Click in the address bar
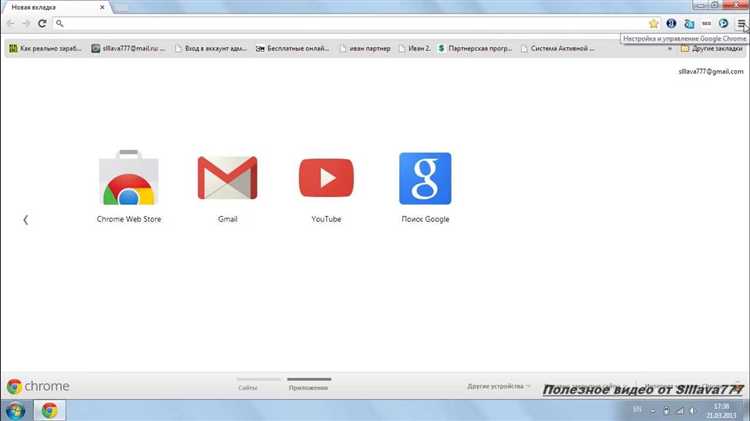Viewport: 750px width, 421px height. (354, 23)
